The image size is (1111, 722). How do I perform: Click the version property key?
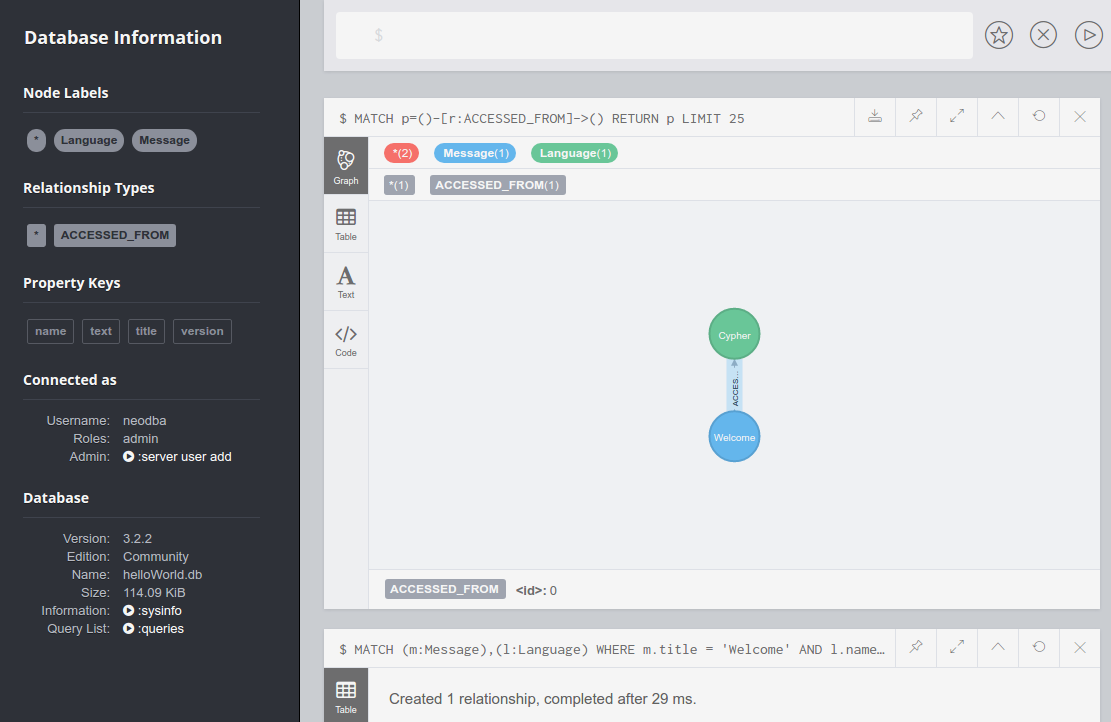point(202,331)
